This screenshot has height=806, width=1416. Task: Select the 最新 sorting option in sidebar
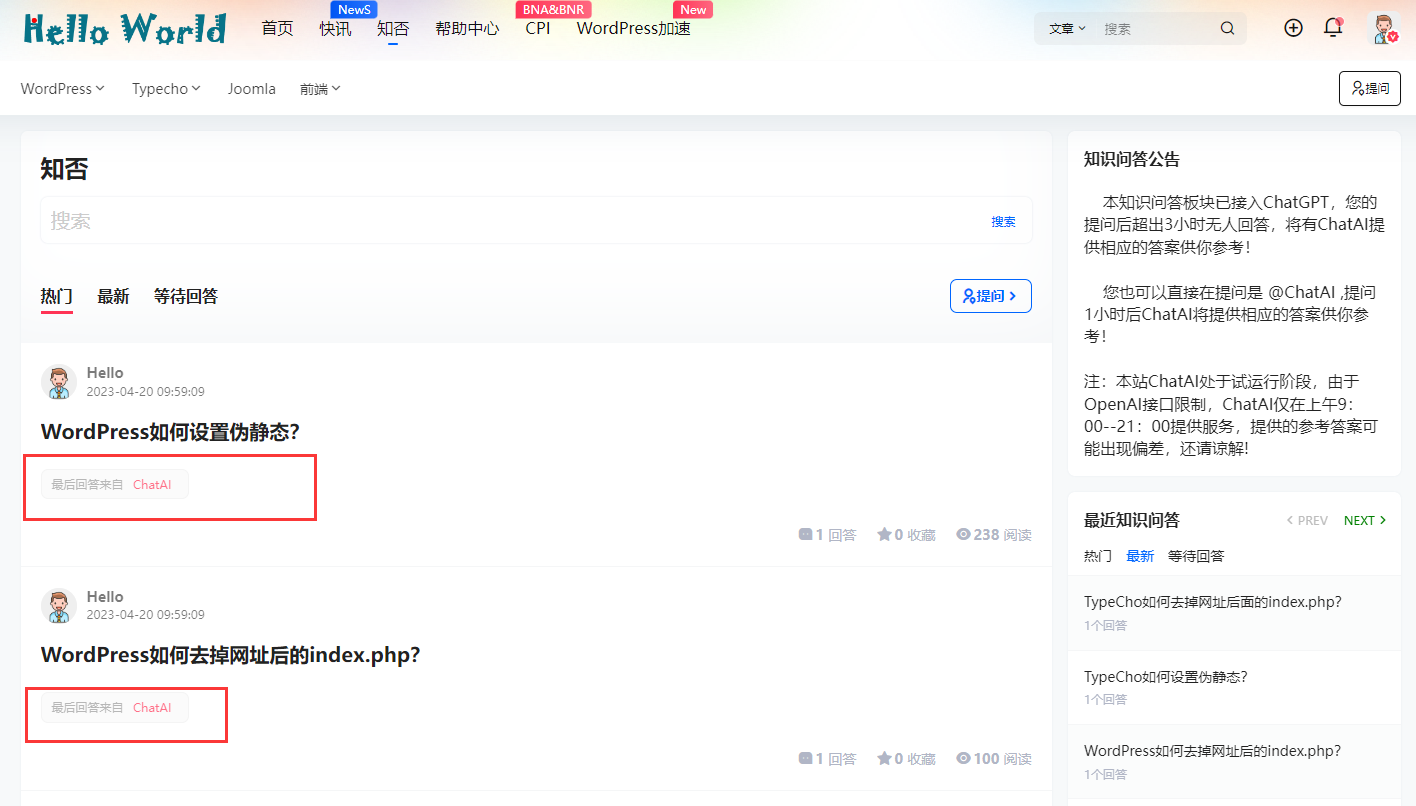pyautogui.click(x=1140, y=555)
